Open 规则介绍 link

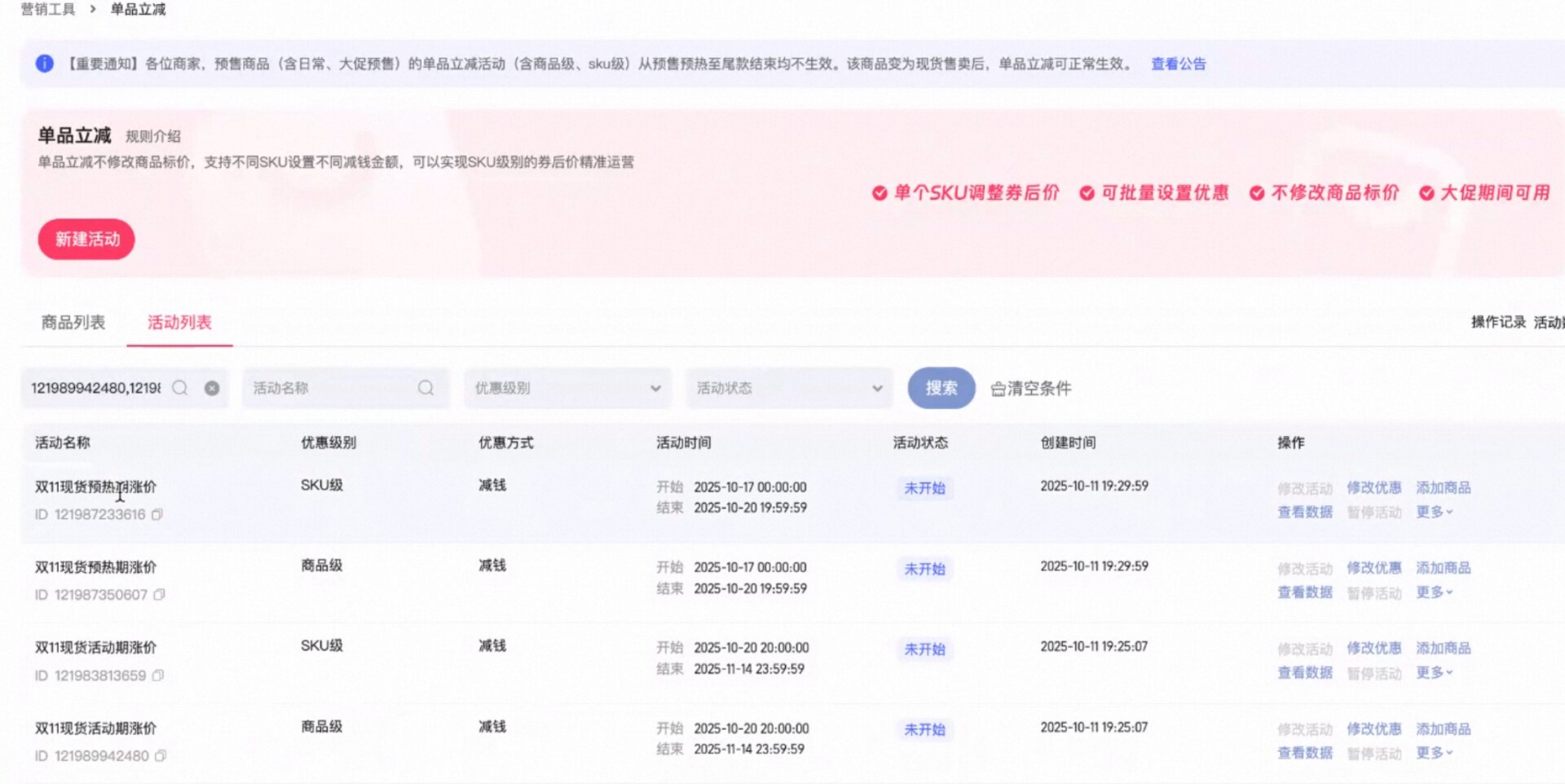153,136
